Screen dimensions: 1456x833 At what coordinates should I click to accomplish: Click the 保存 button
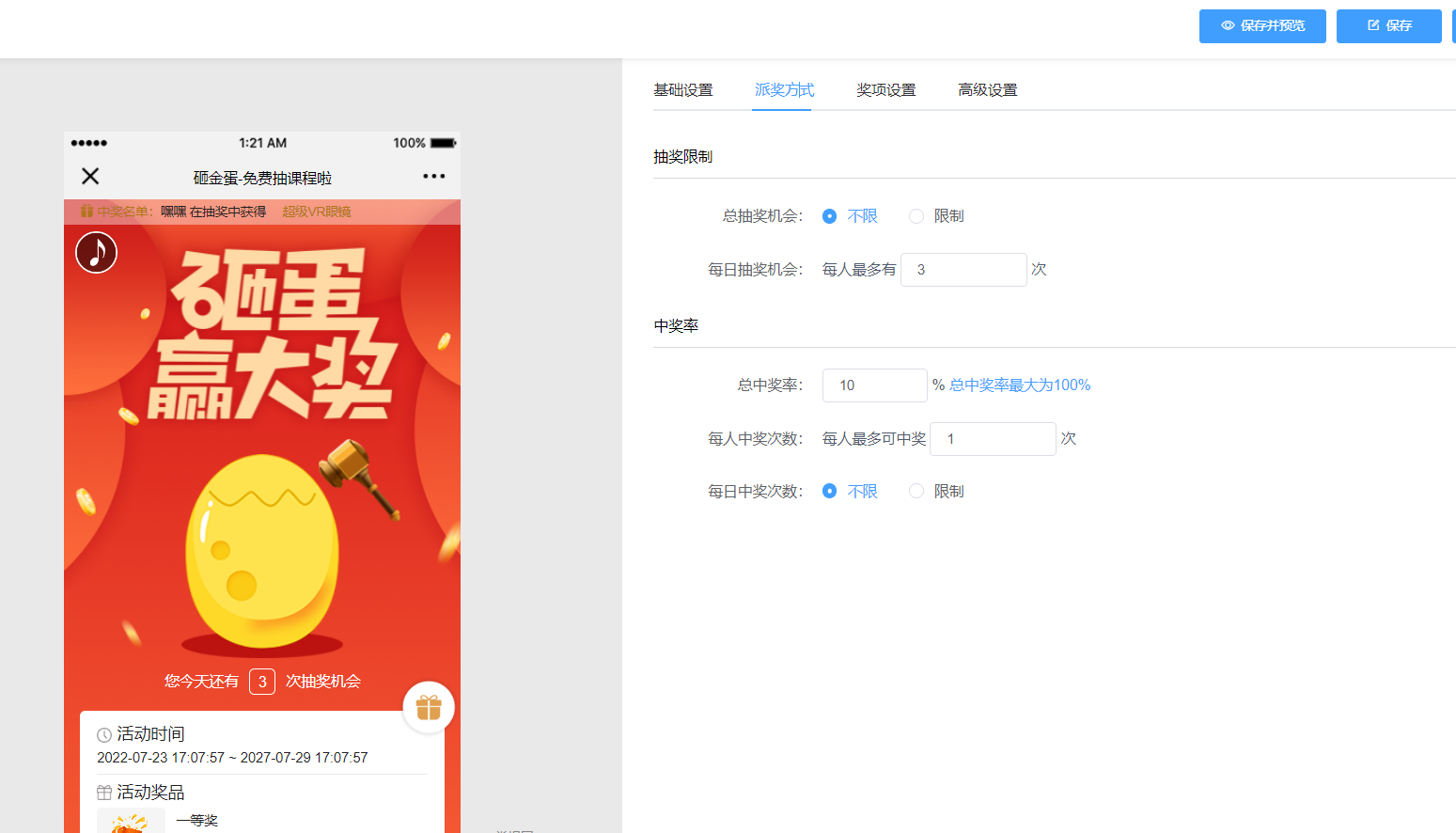(1389, 26)
